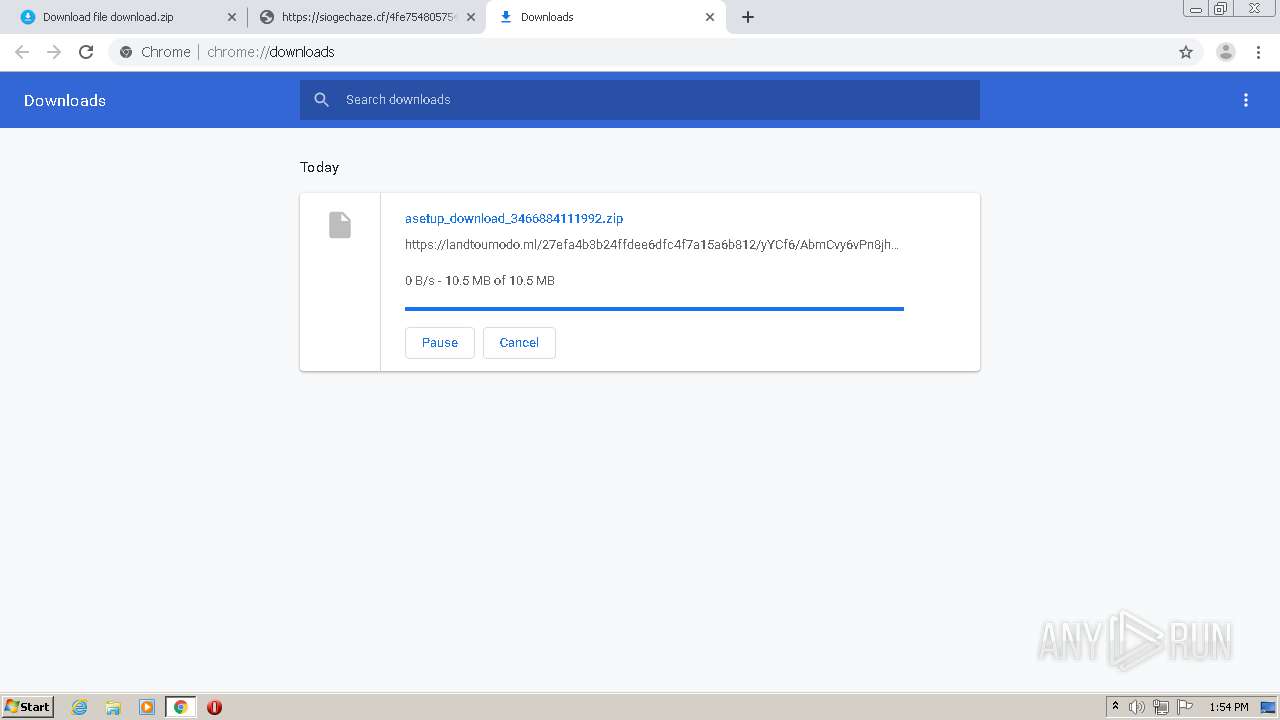Open the asetup_download_3466884111992.zip file link
This screenshot has width=1280, height=720.
(514, 218)
